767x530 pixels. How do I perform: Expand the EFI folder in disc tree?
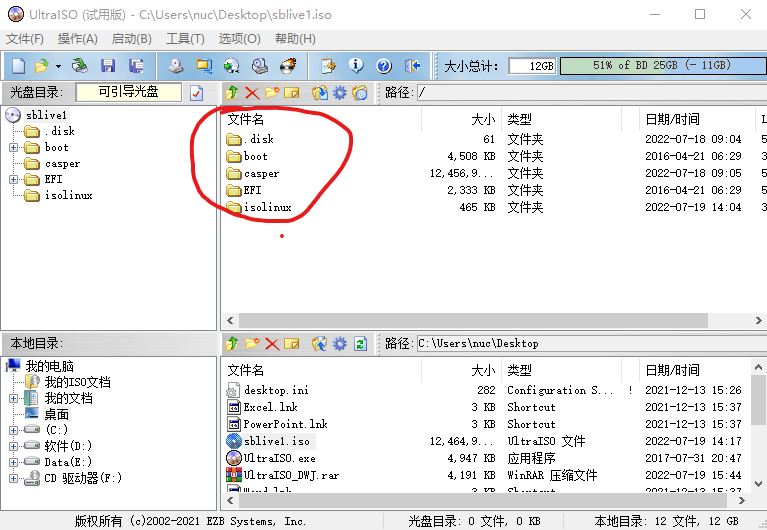pyautogui.click(x=13, y=179)
